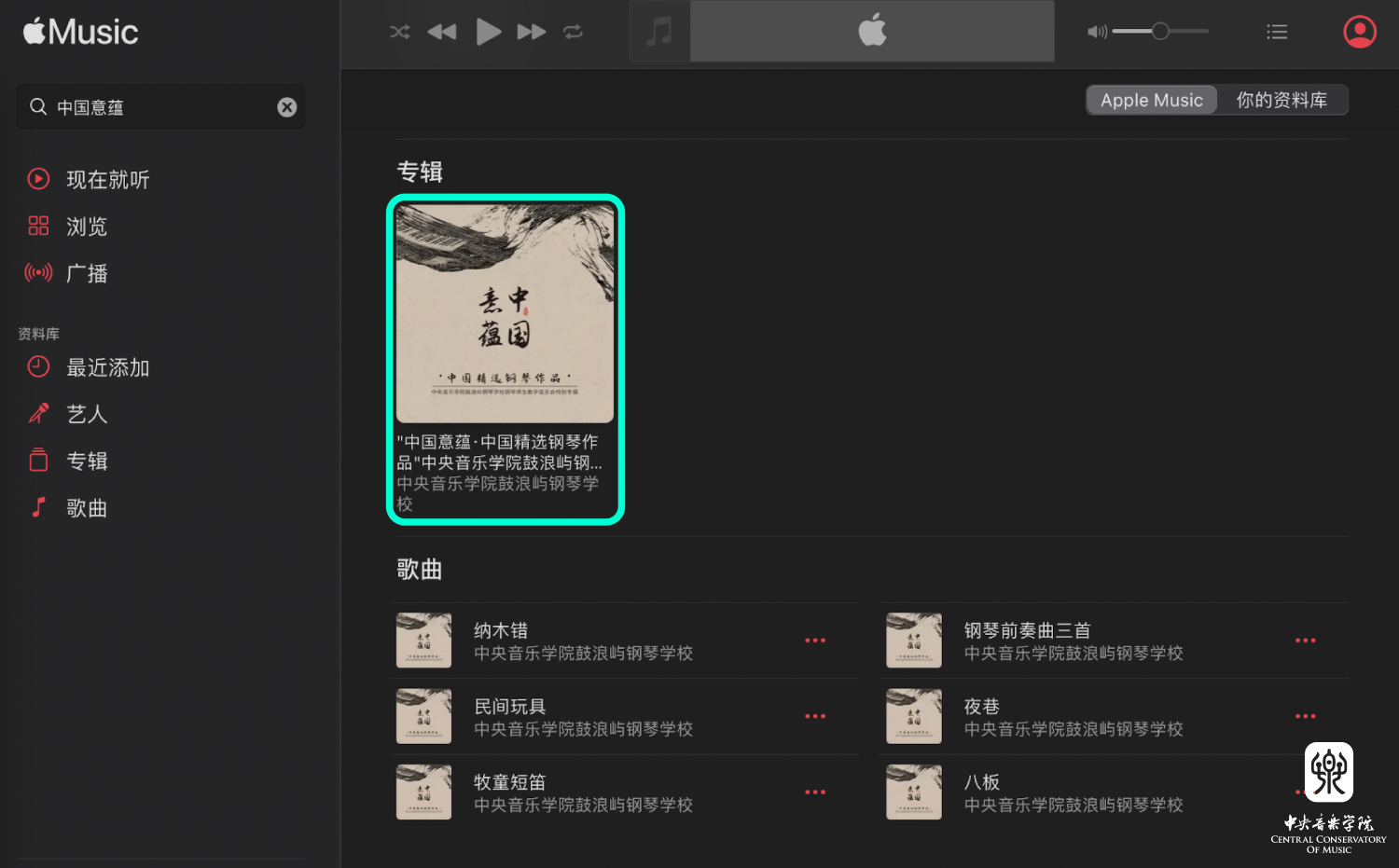The width and height of the screenshot is (1399, 868).
Task: Toggle shuffle playback mode
Action: pyautogui.click(x=399, y=32)
